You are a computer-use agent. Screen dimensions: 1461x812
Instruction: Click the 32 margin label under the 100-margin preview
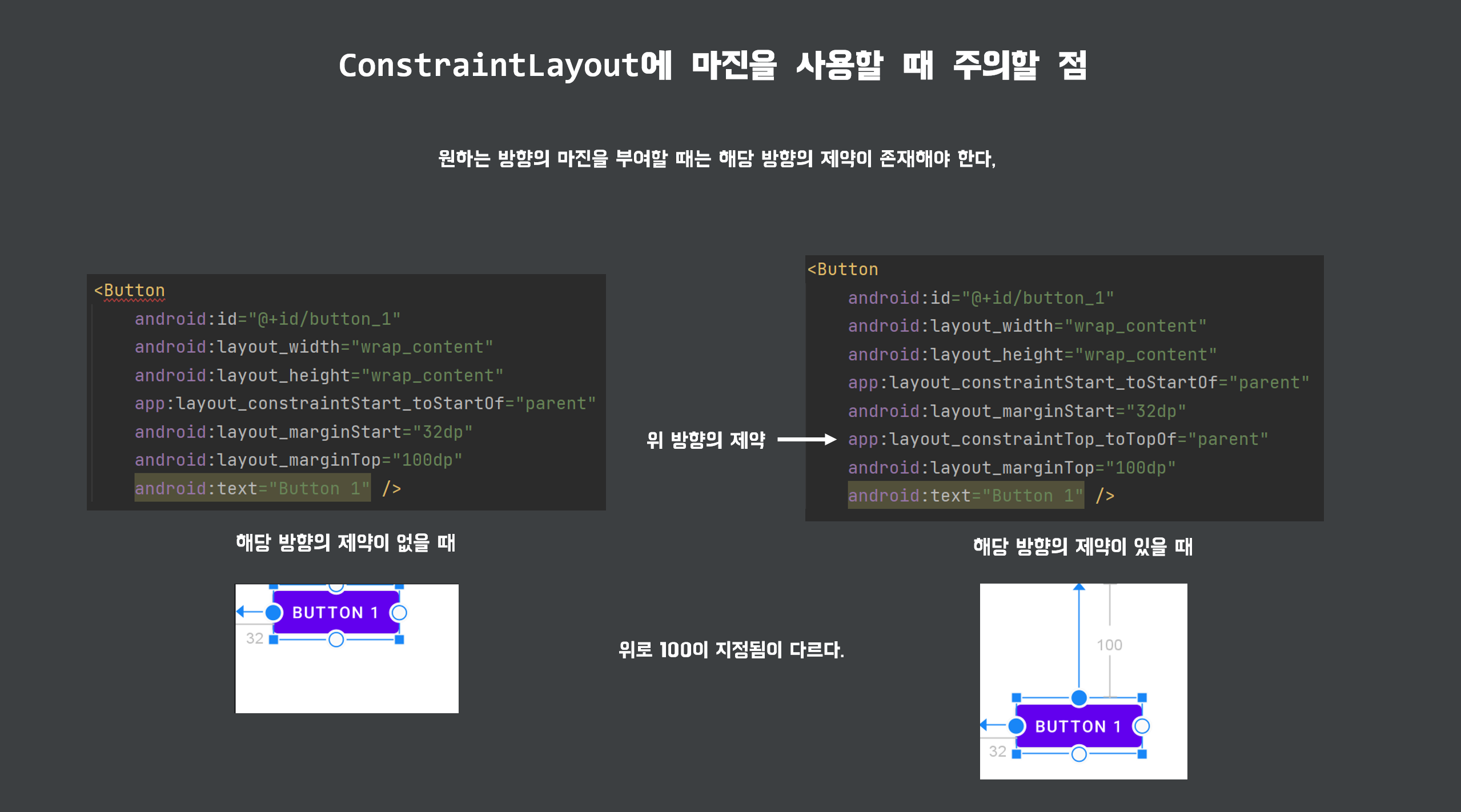coord(997,751)
